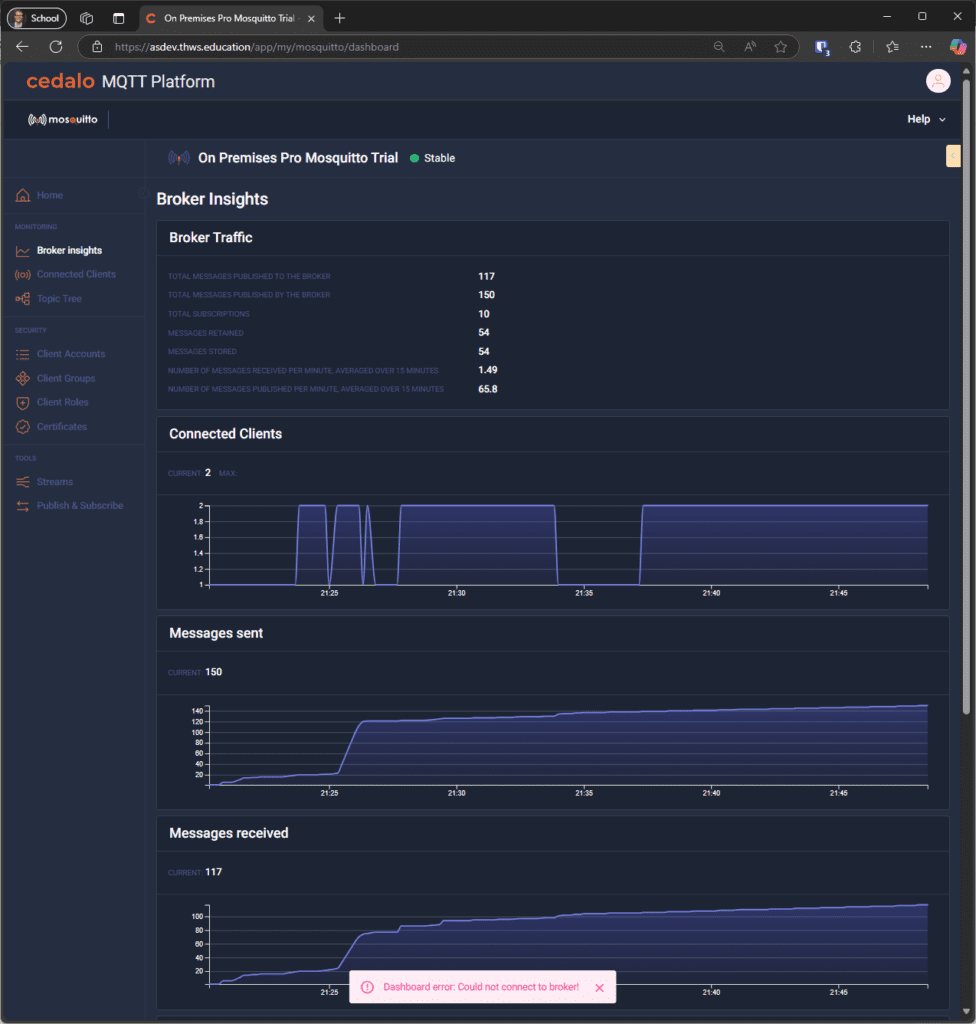Open the Topic Tree icon
Viewport: 976px width, 1024px height.
[22, 298]
